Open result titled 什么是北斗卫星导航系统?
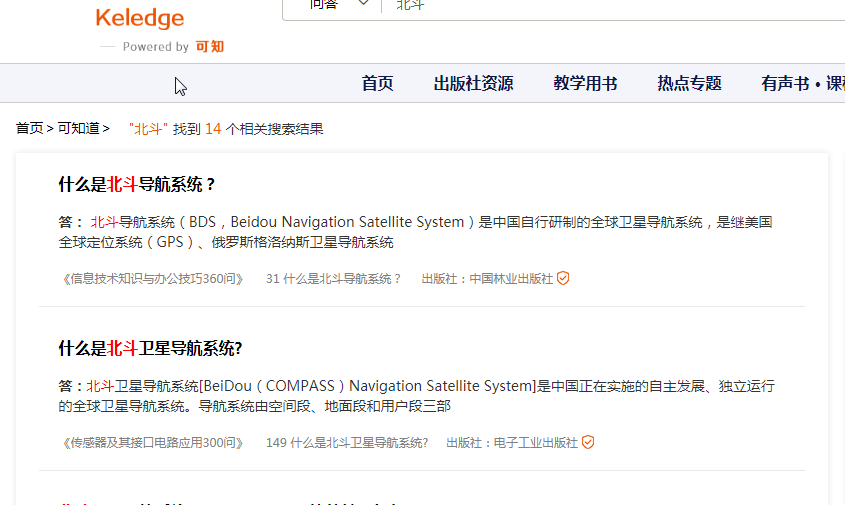The image size is (845, 505). click(150, 348)
